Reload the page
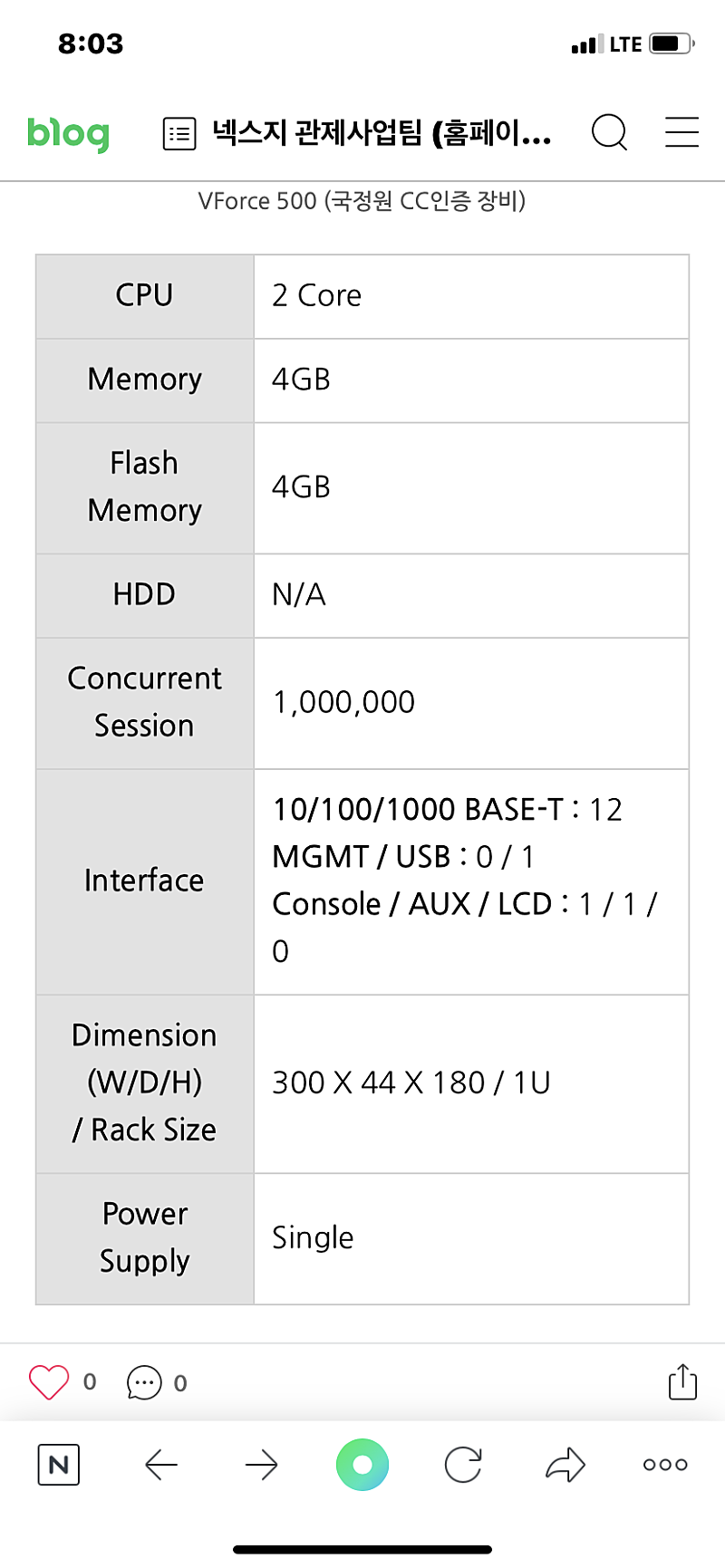 coord(463,1465)
